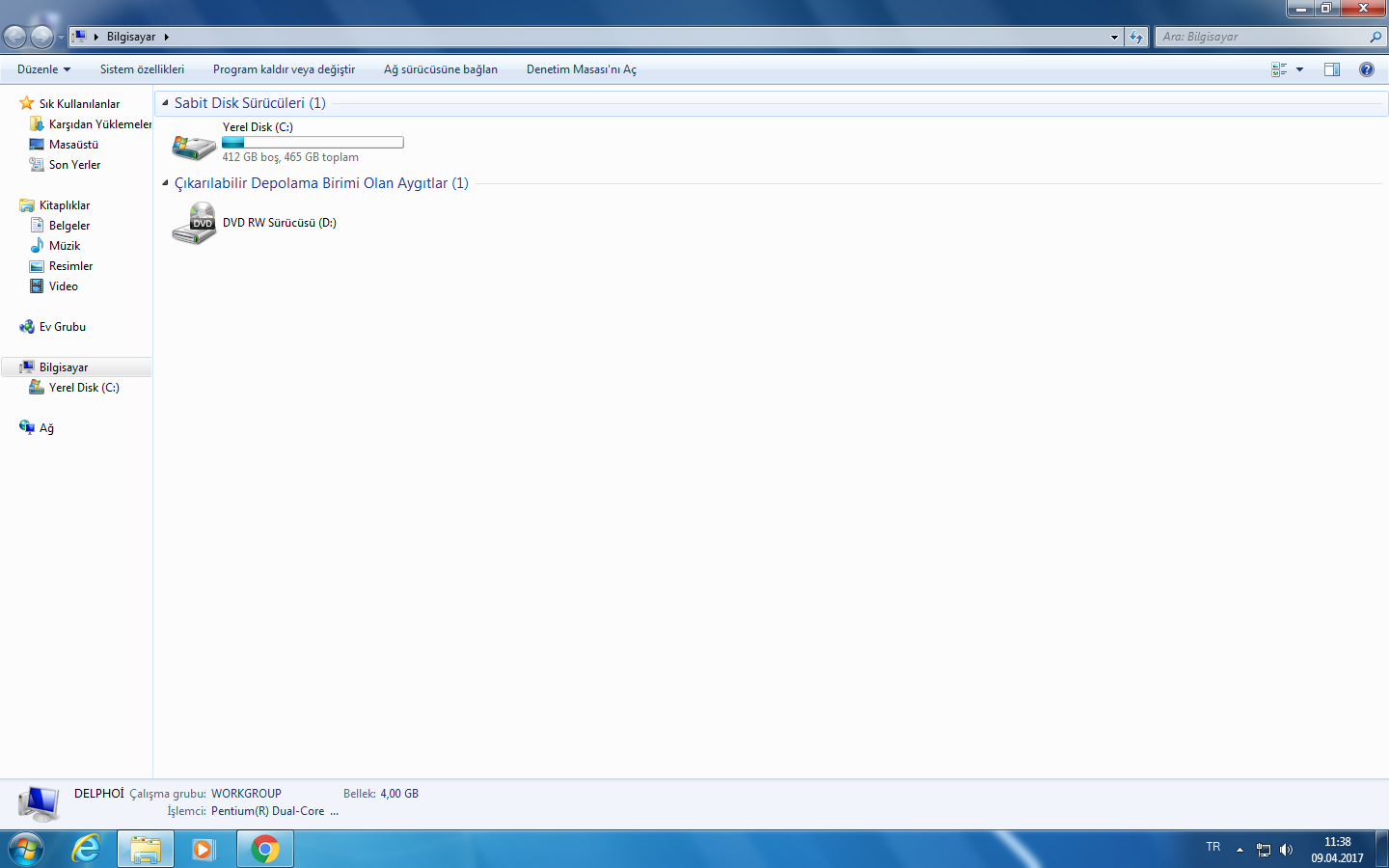Open the Son Yerler icon
The image size is (1389, 868).
[x=37, y=164]
